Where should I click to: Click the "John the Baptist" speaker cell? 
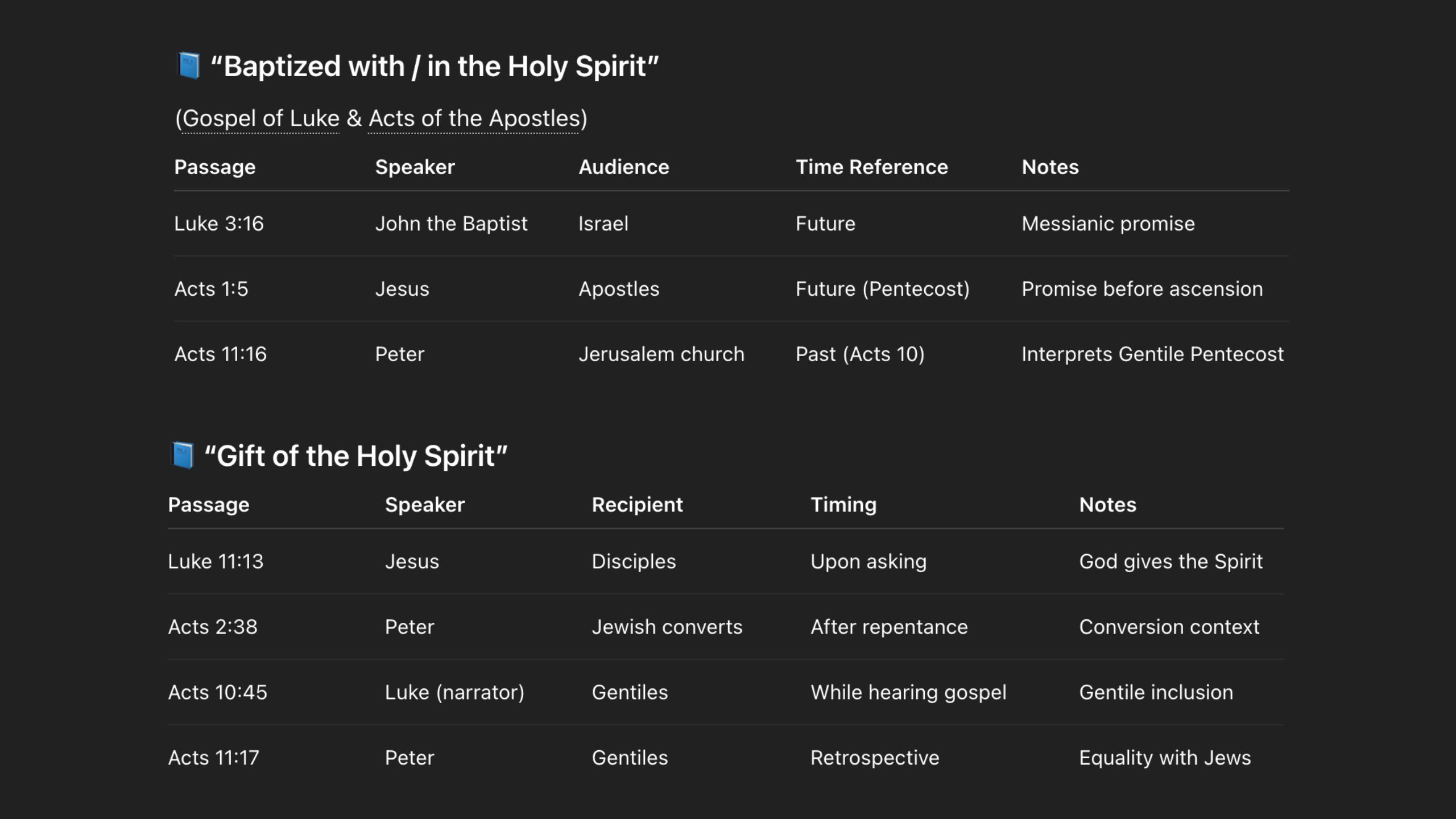point(451,224)
